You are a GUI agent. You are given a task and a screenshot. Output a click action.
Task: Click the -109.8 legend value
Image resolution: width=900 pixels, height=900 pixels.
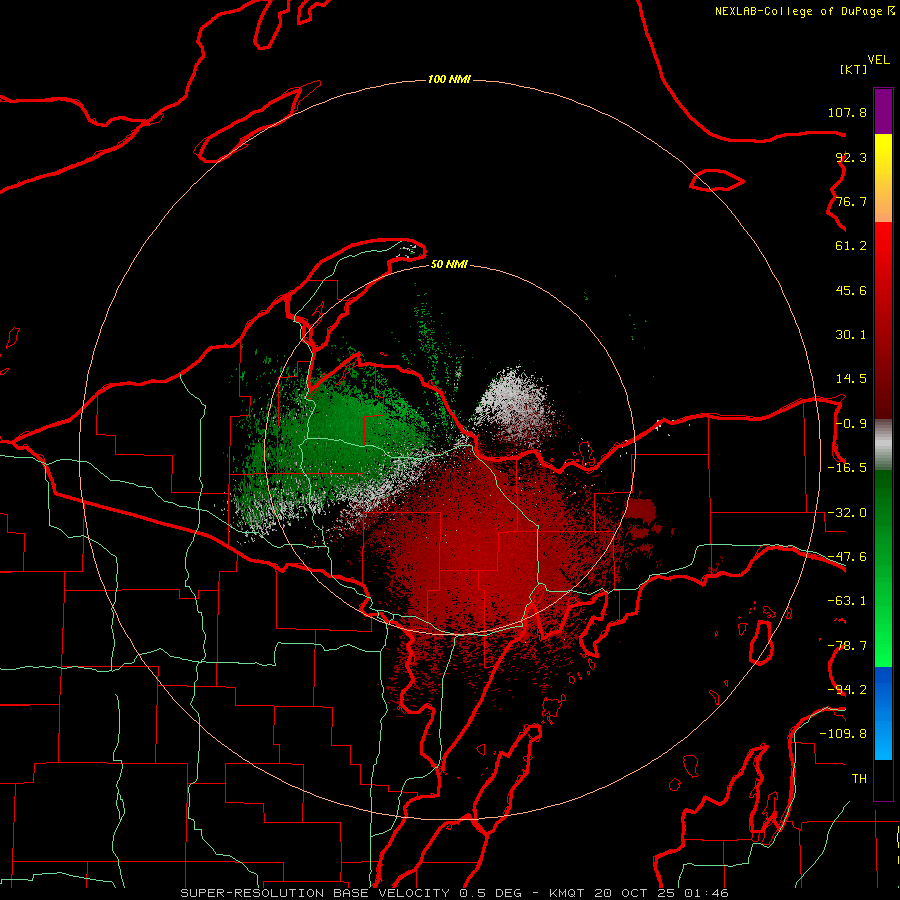pos(843,734)
